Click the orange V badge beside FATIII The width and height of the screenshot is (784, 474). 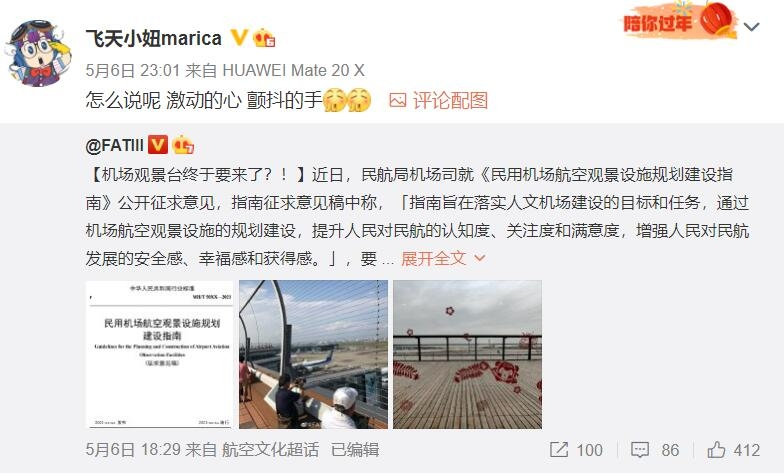point(158,145)
